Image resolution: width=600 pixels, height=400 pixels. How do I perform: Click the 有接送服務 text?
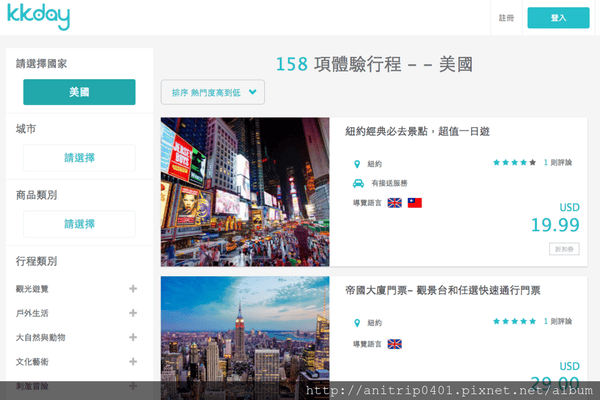(x=390, y=183)
